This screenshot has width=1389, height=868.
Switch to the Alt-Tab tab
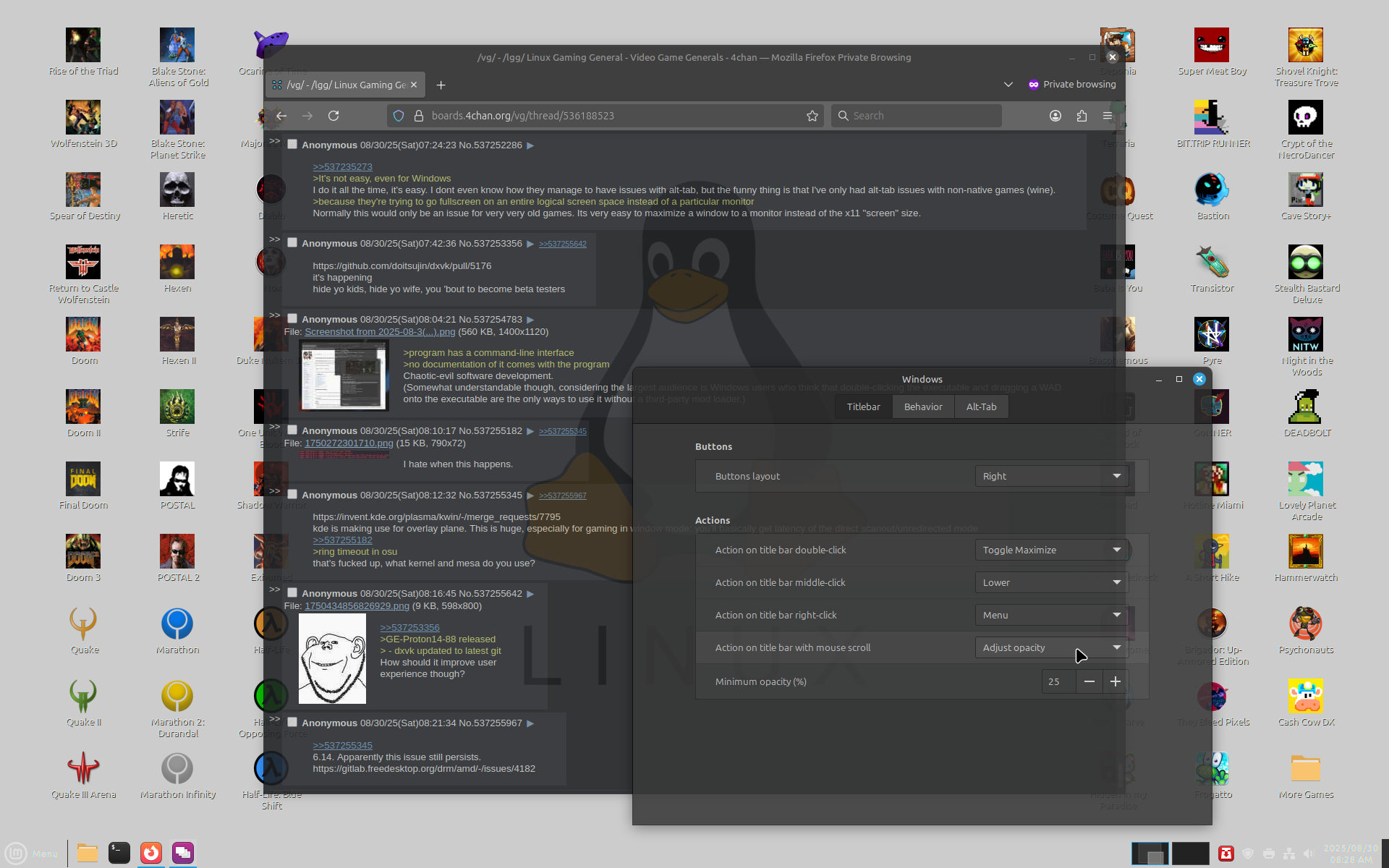[x=981, y=407]
